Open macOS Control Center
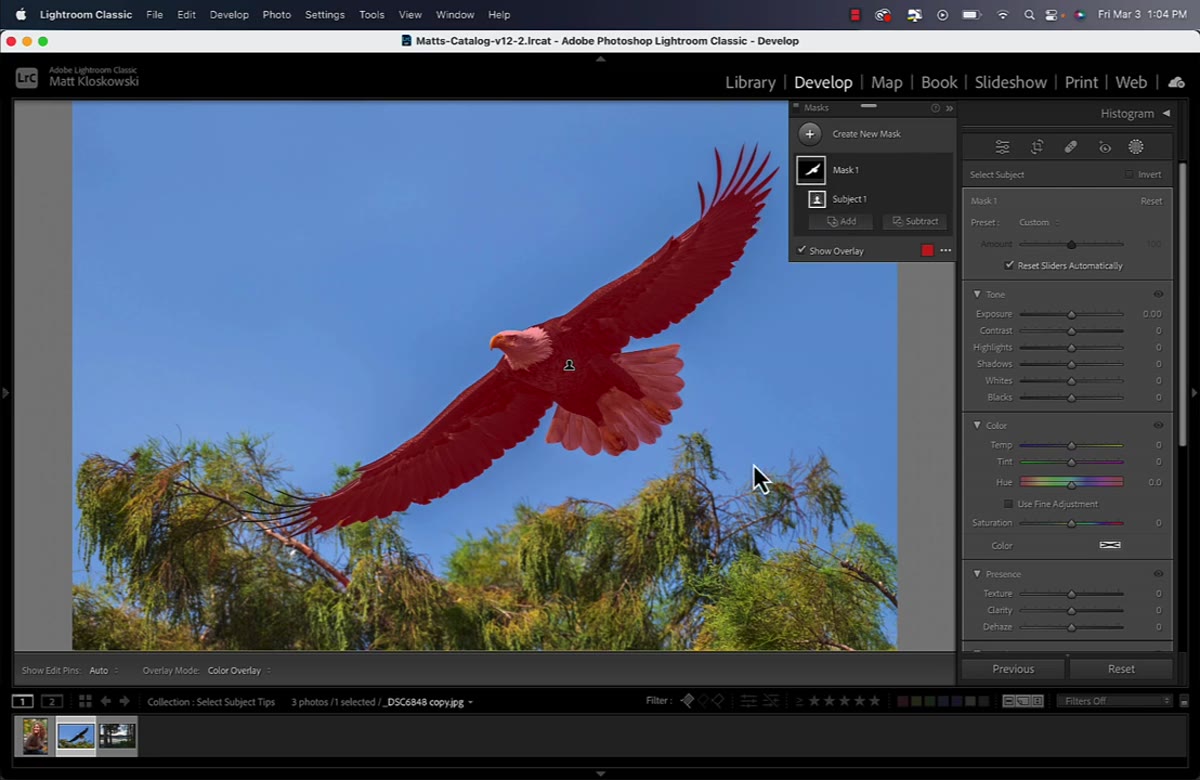 click(1051, 15)
